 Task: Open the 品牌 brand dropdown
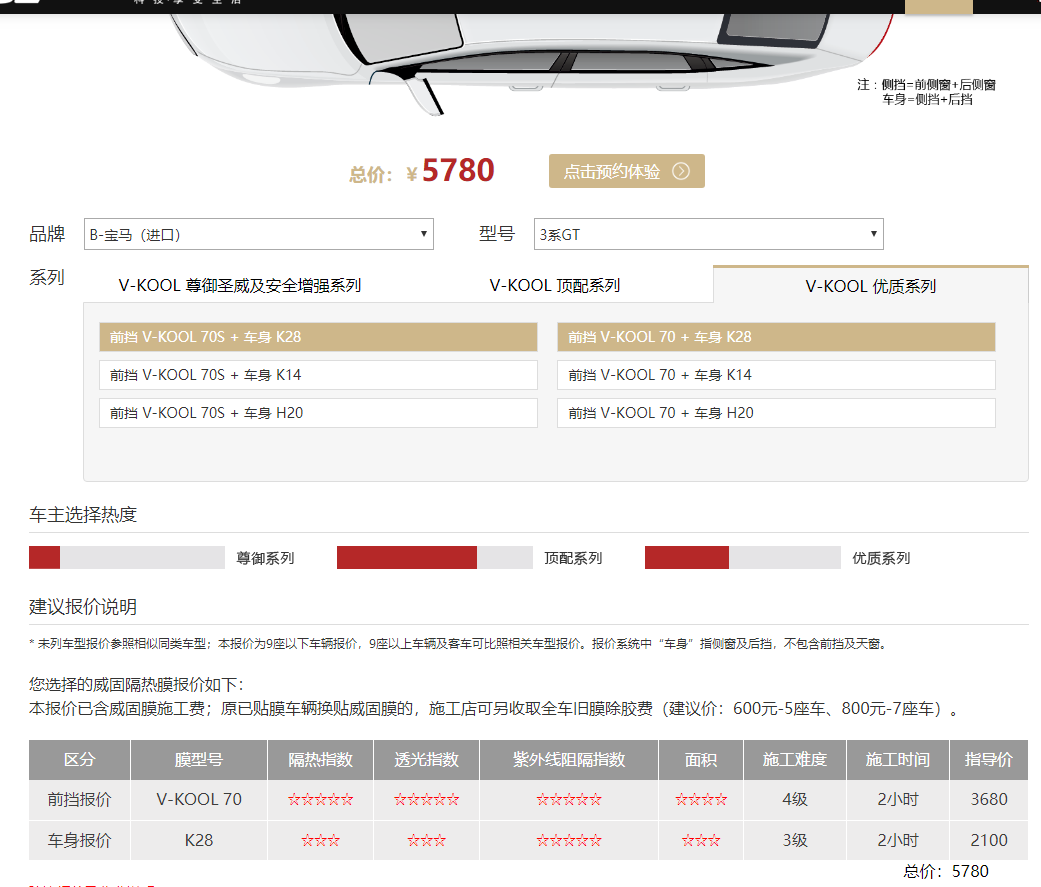click(x=259, y=234)
